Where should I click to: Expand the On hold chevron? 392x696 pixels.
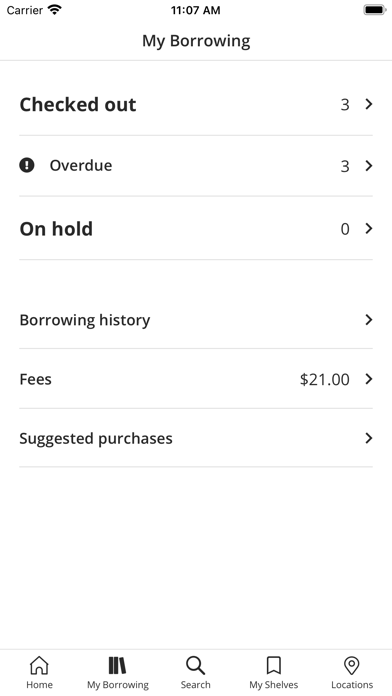pos(368,228)
